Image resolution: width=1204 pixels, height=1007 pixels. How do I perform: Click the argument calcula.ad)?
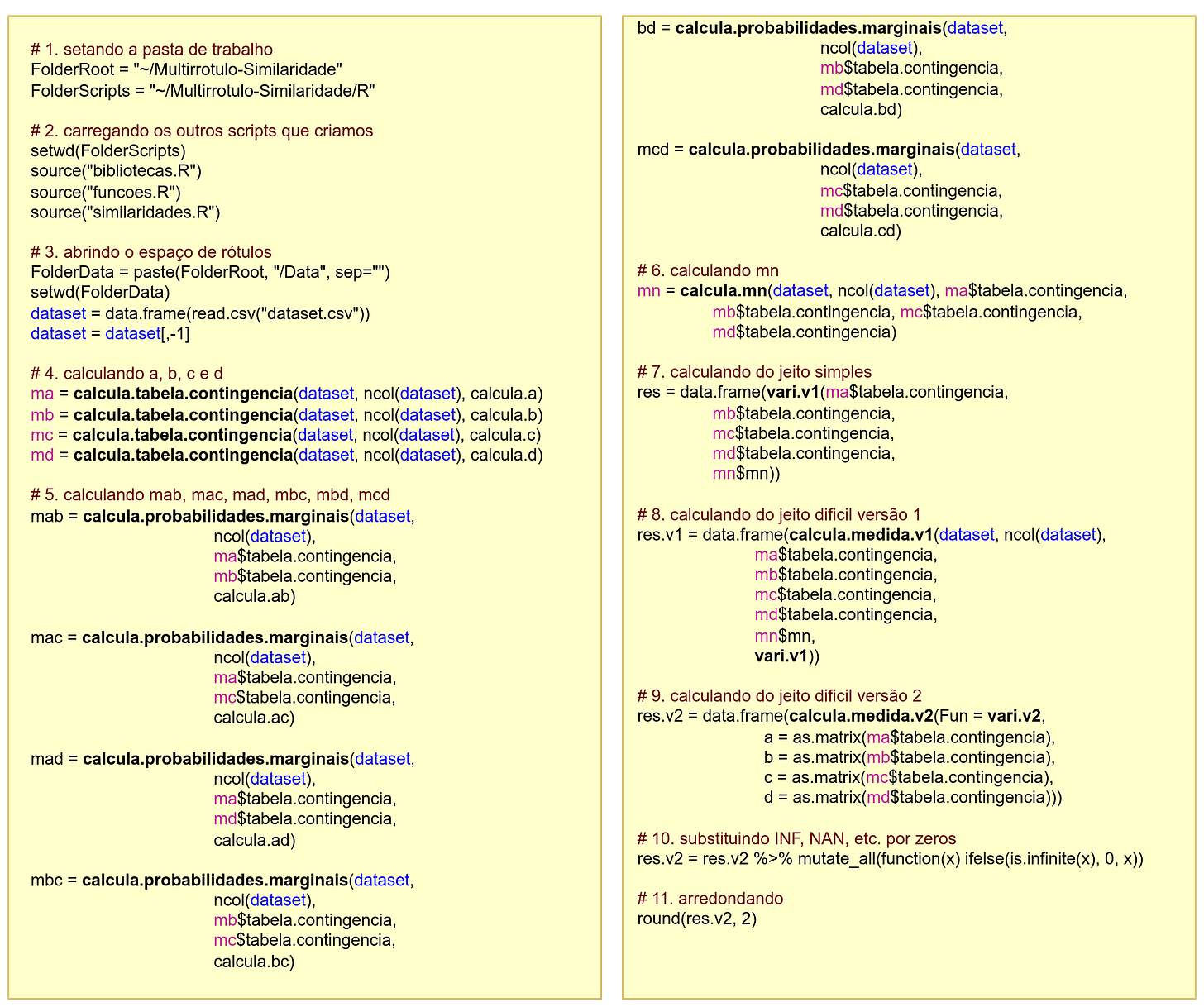(255, 840)
